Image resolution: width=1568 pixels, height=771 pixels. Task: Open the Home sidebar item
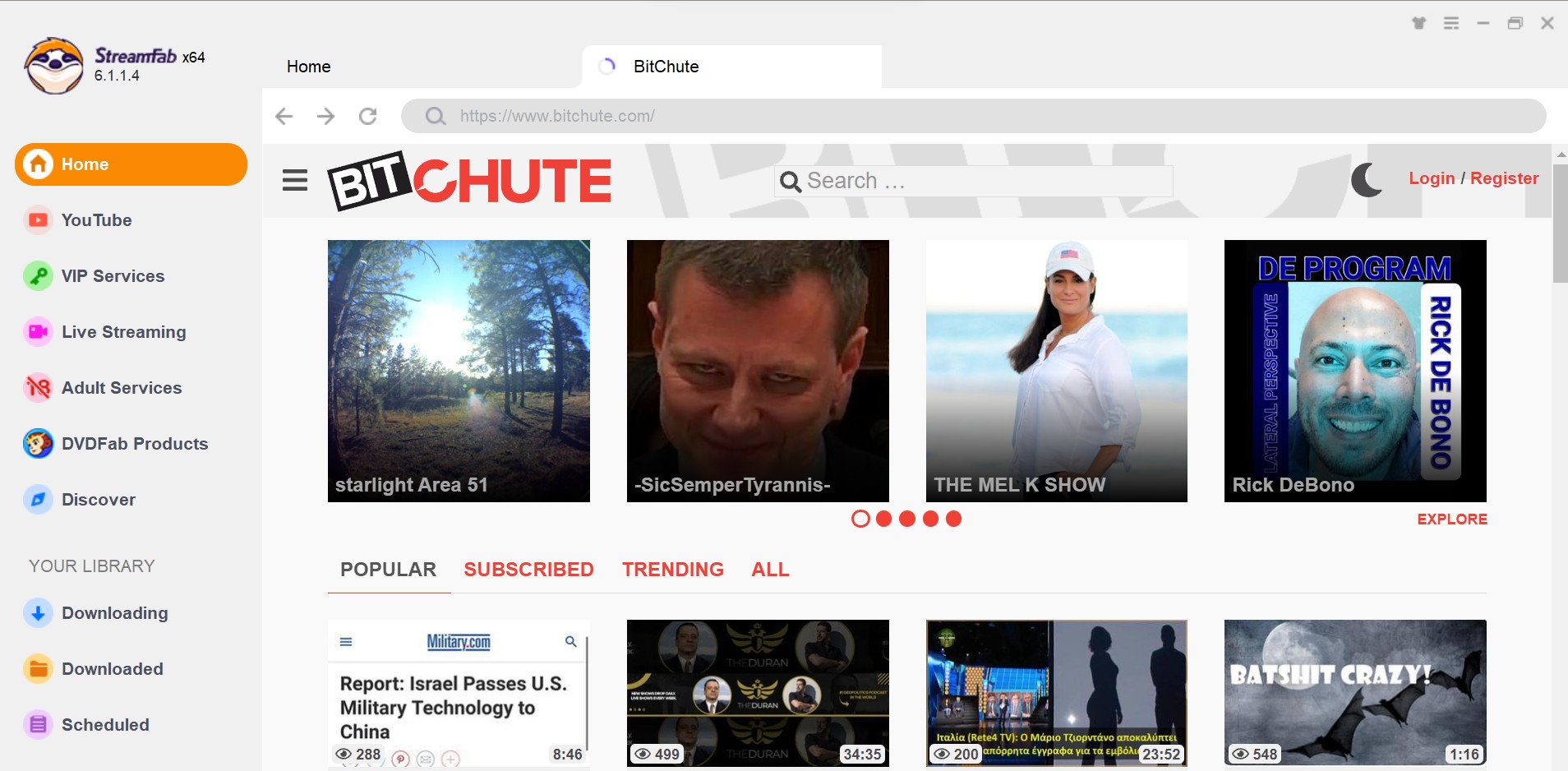point(131,164)
